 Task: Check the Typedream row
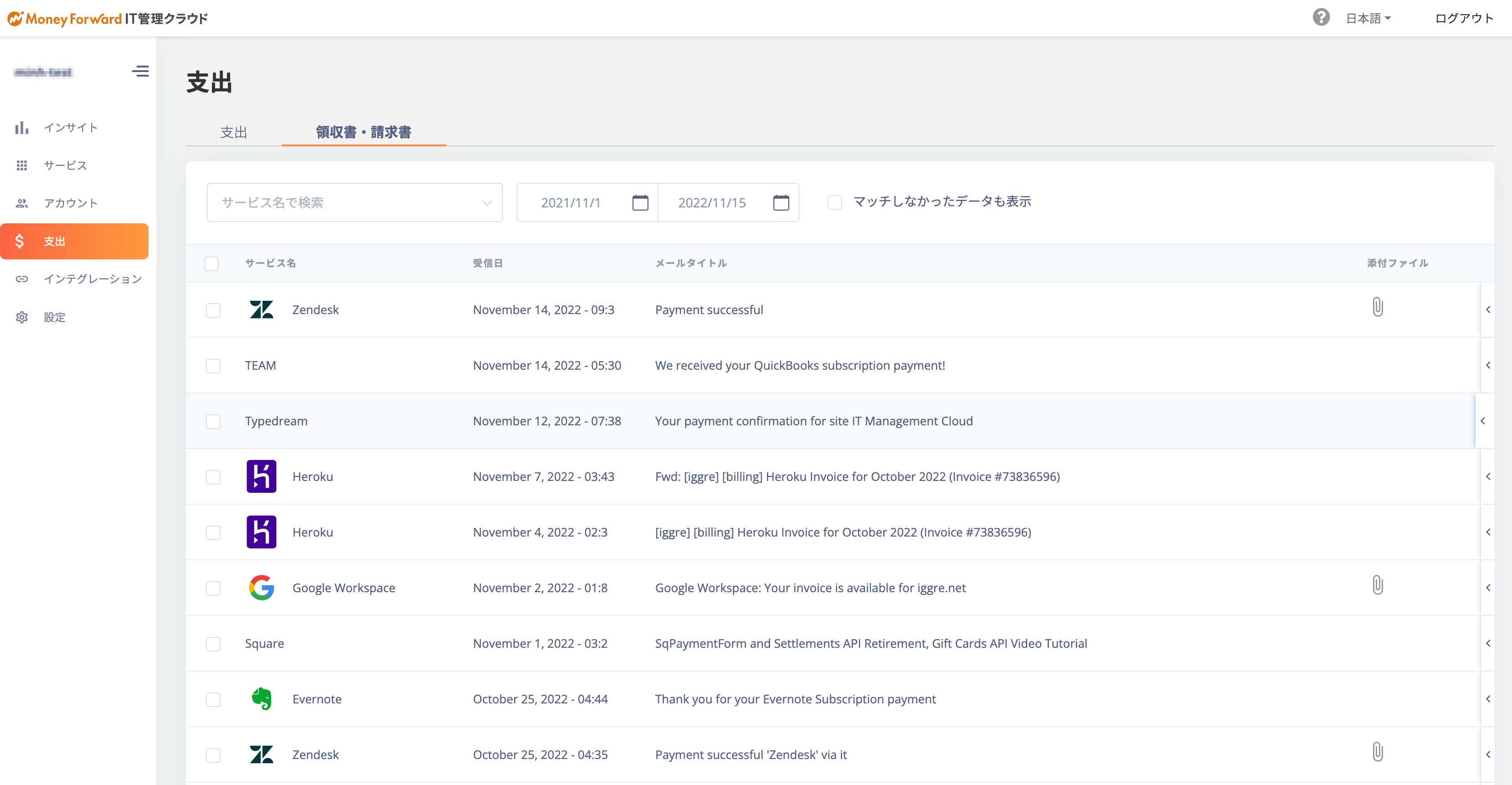click(213, 422)
